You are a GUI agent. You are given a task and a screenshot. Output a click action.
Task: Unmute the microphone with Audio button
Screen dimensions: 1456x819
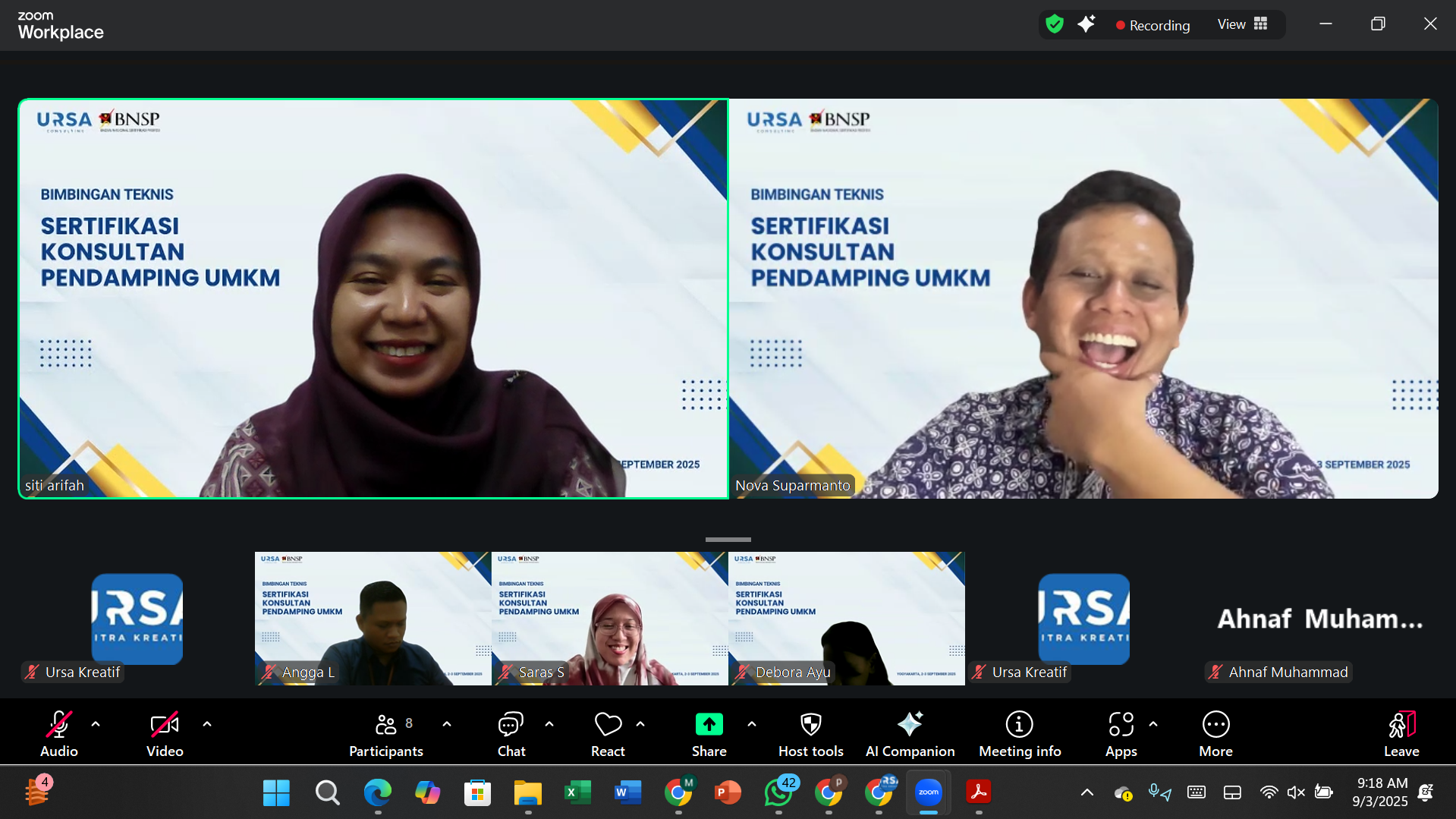(59, 733)
